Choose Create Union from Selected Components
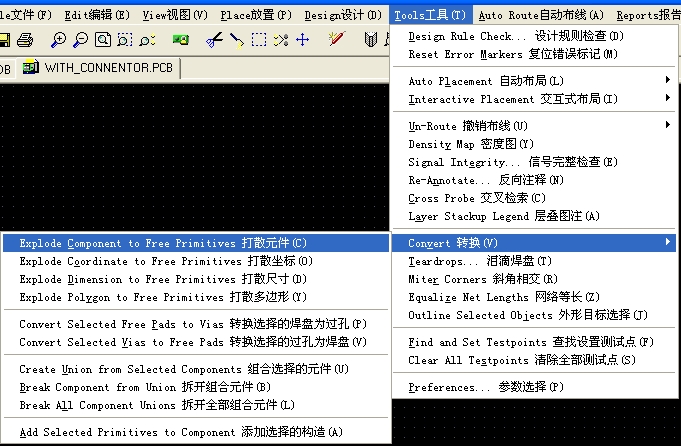The height and width of the screenshot is (446, 681). [196, 369]
